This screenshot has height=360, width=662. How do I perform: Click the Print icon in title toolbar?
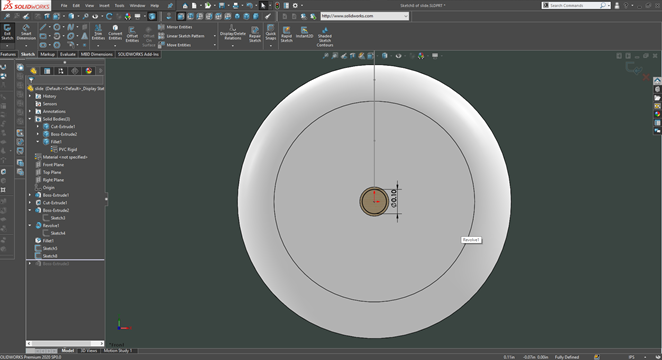tap(236, 5)
